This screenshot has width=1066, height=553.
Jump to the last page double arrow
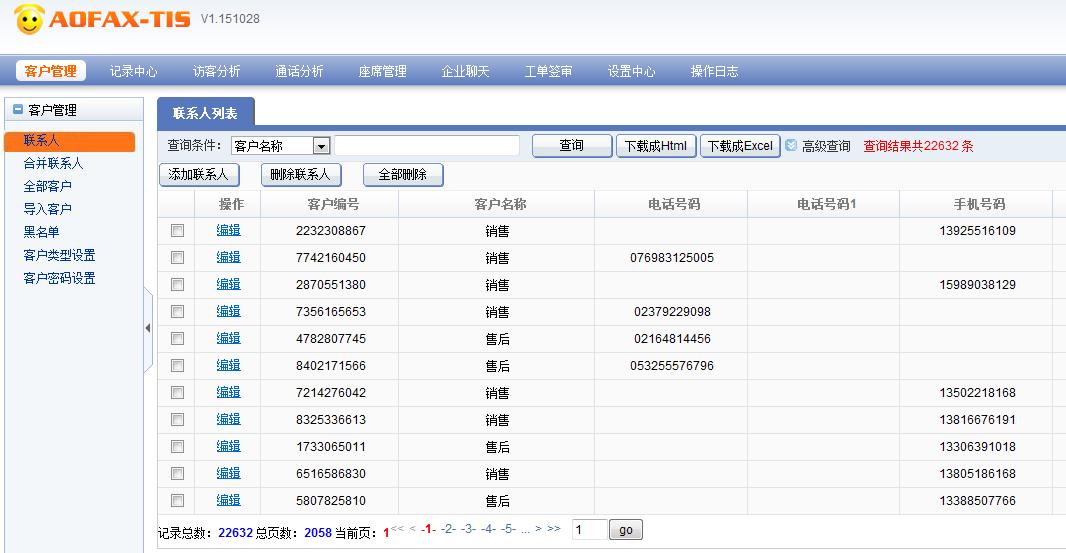point(553,529)
